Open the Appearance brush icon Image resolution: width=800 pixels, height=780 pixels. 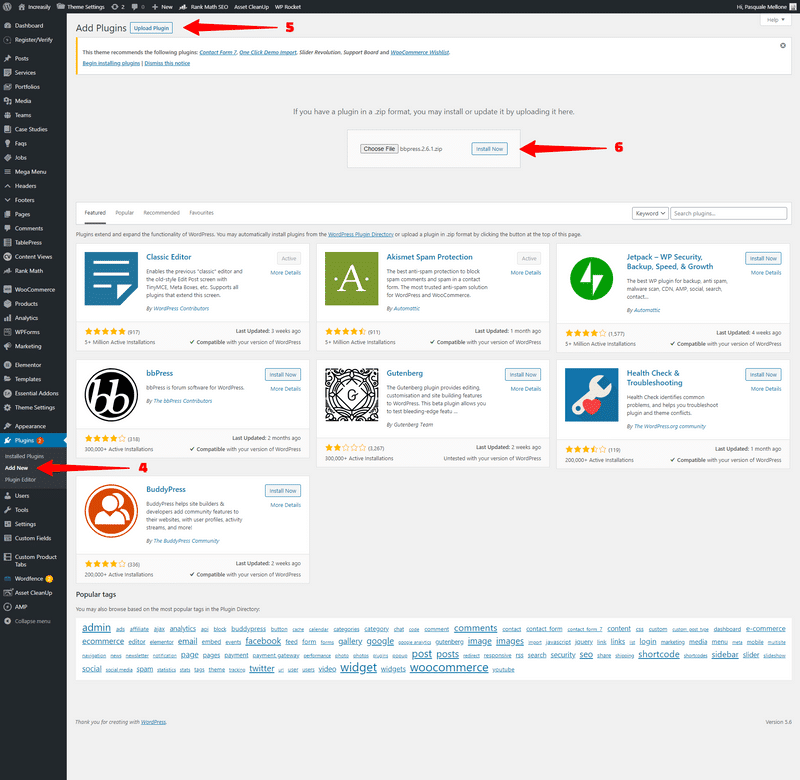7,426
